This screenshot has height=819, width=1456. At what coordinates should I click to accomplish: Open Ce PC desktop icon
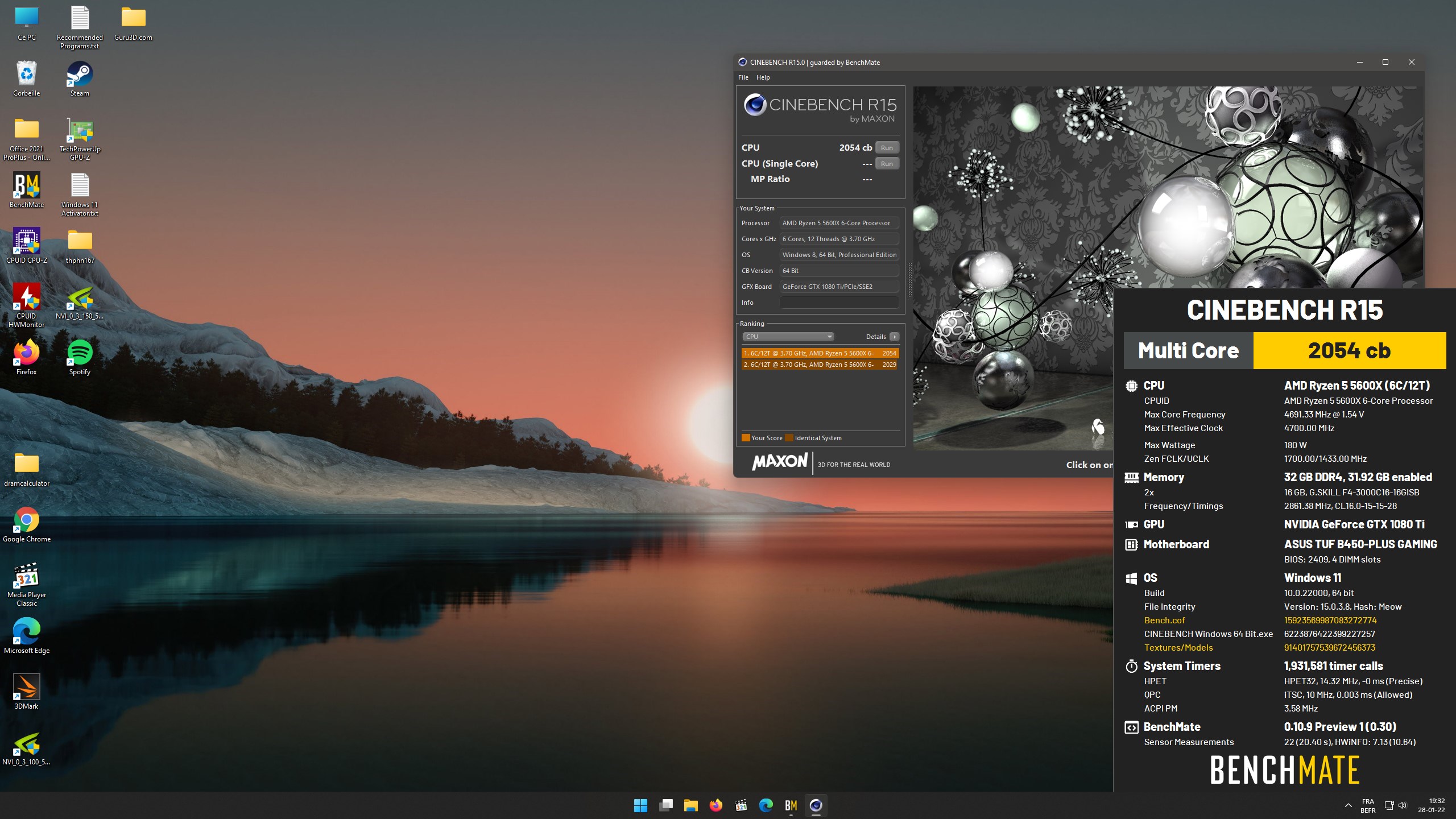(x=27, y=24)
